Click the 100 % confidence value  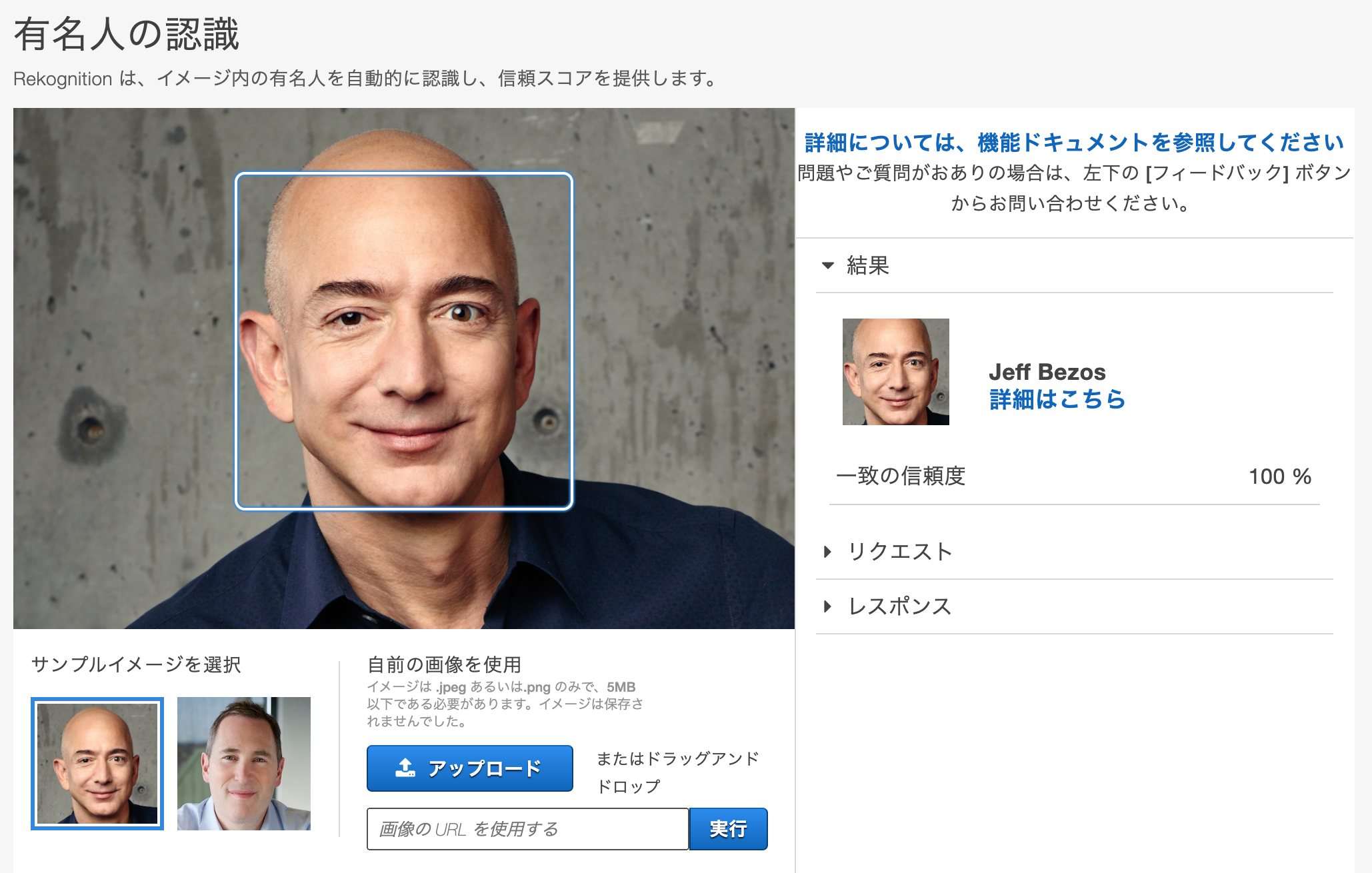click(1280, 476)
